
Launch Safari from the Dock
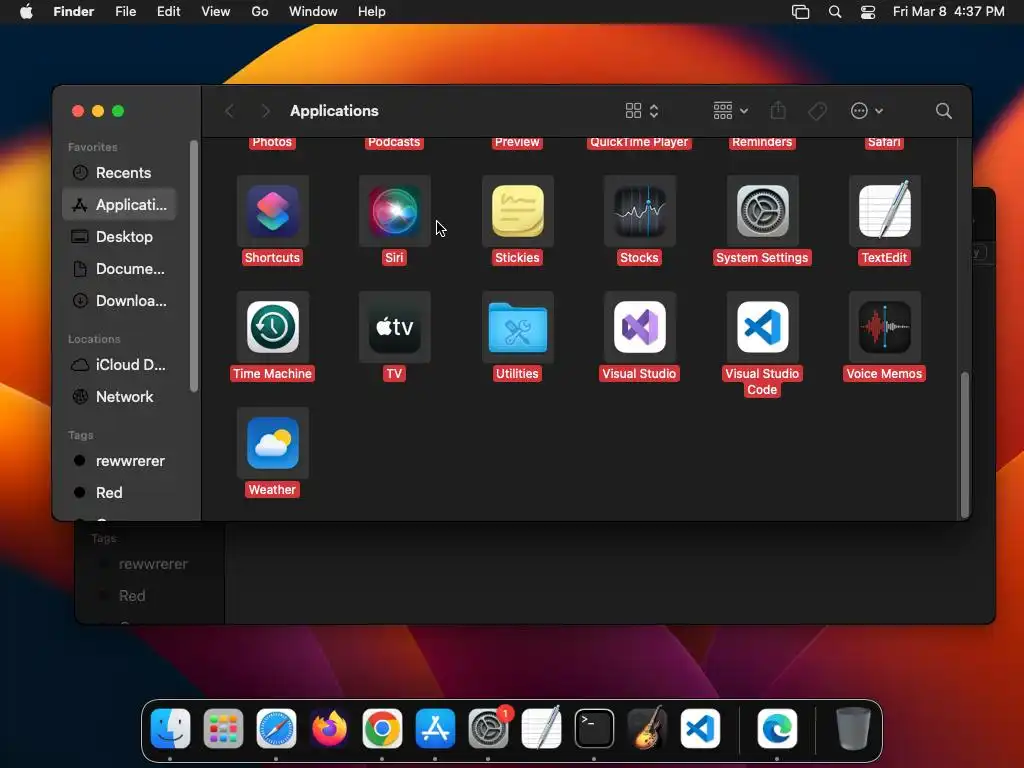[276, 728]
